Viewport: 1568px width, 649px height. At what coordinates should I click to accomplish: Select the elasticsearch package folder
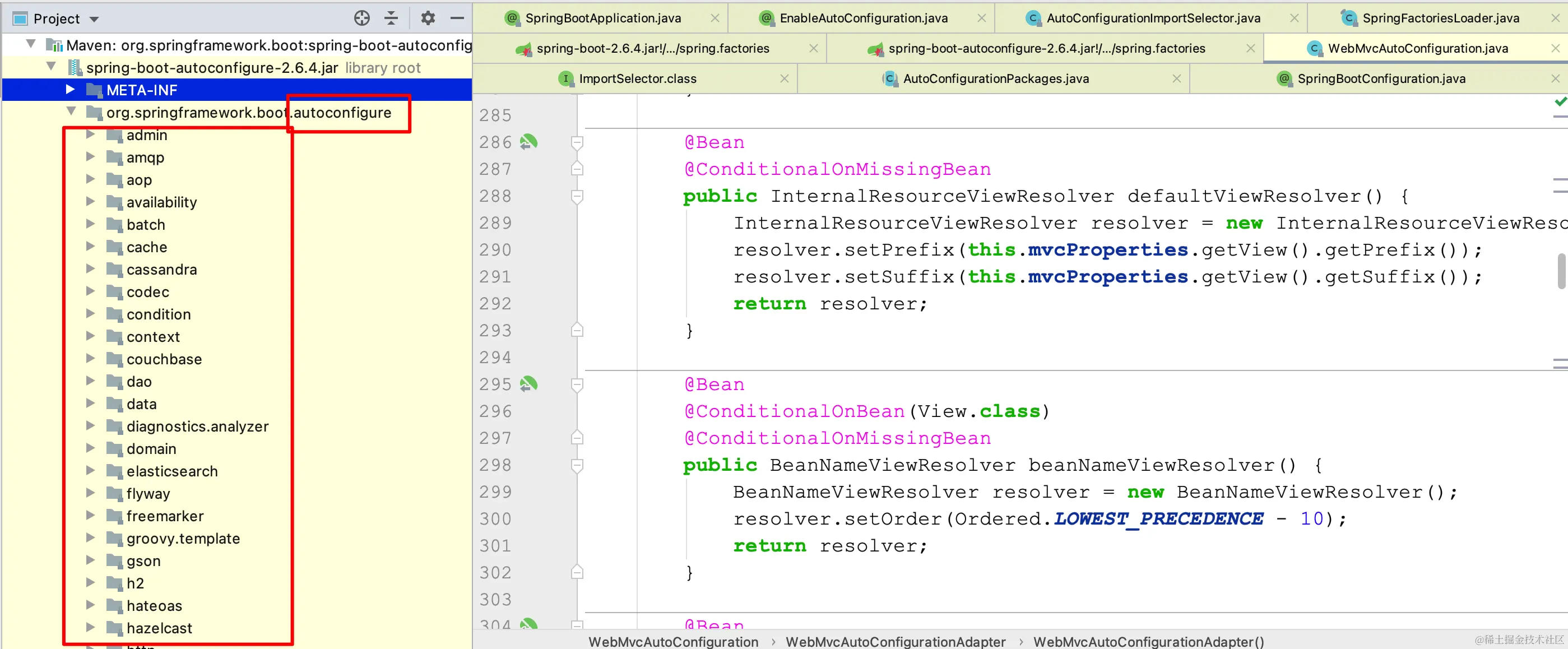coord(171,471)
